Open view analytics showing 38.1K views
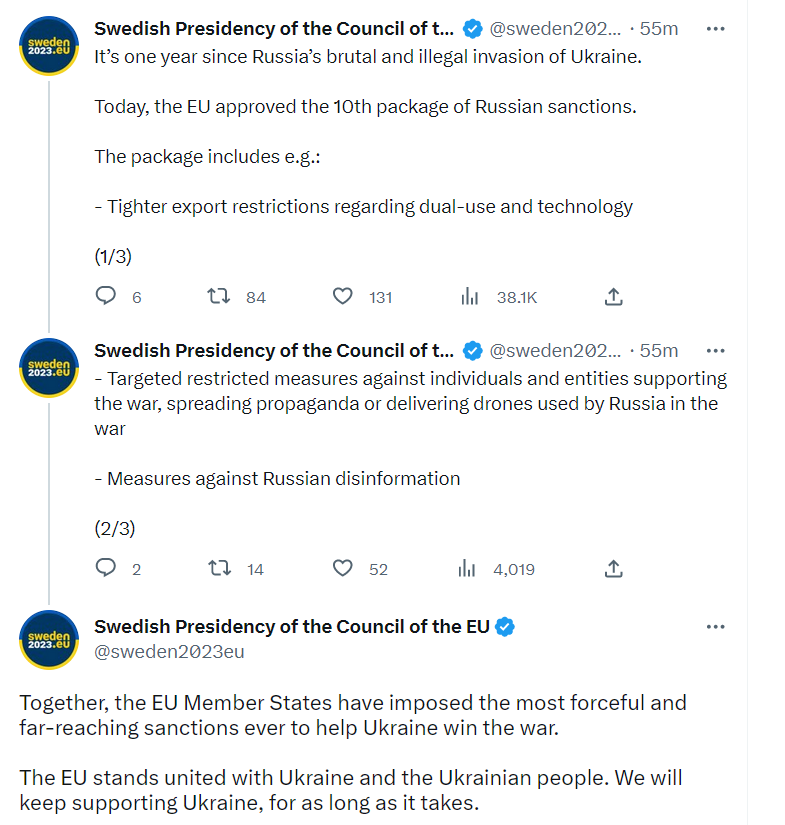This screenshot has height=825, width=785. click(x=468, y=296)
